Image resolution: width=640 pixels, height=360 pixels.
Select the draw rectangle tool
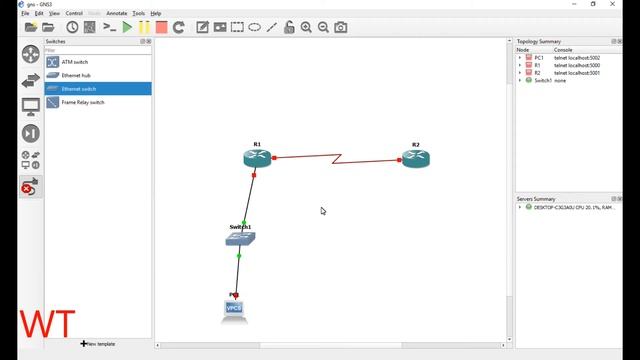click(237, 27)
